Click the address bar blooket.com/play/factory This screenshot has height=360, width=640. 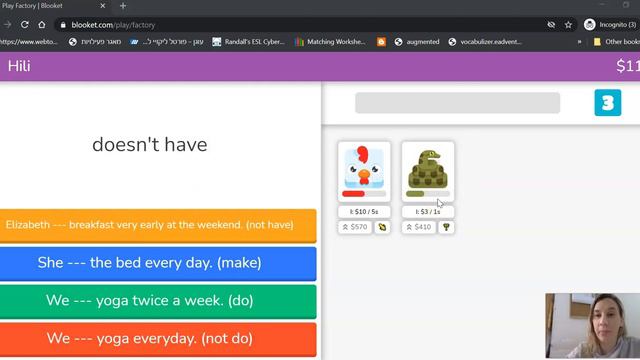[x=113, y=25]
